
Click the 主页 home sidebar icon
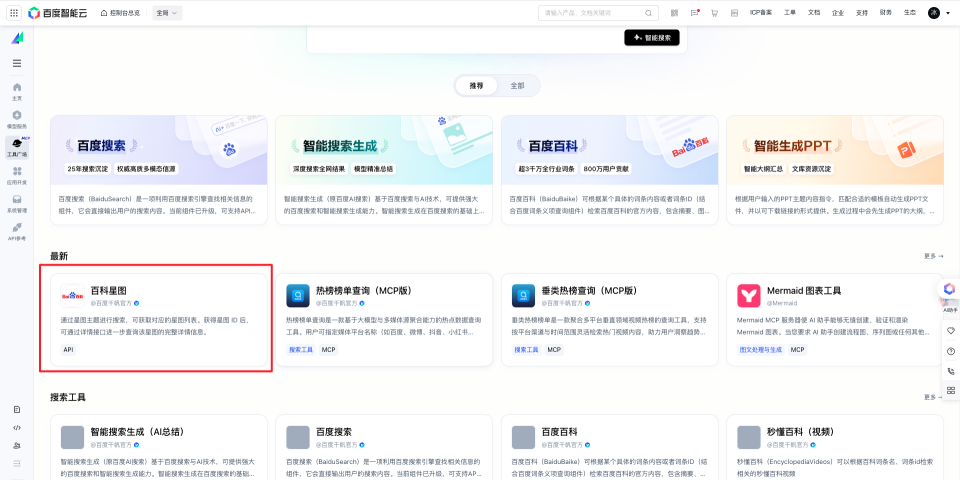17,91
